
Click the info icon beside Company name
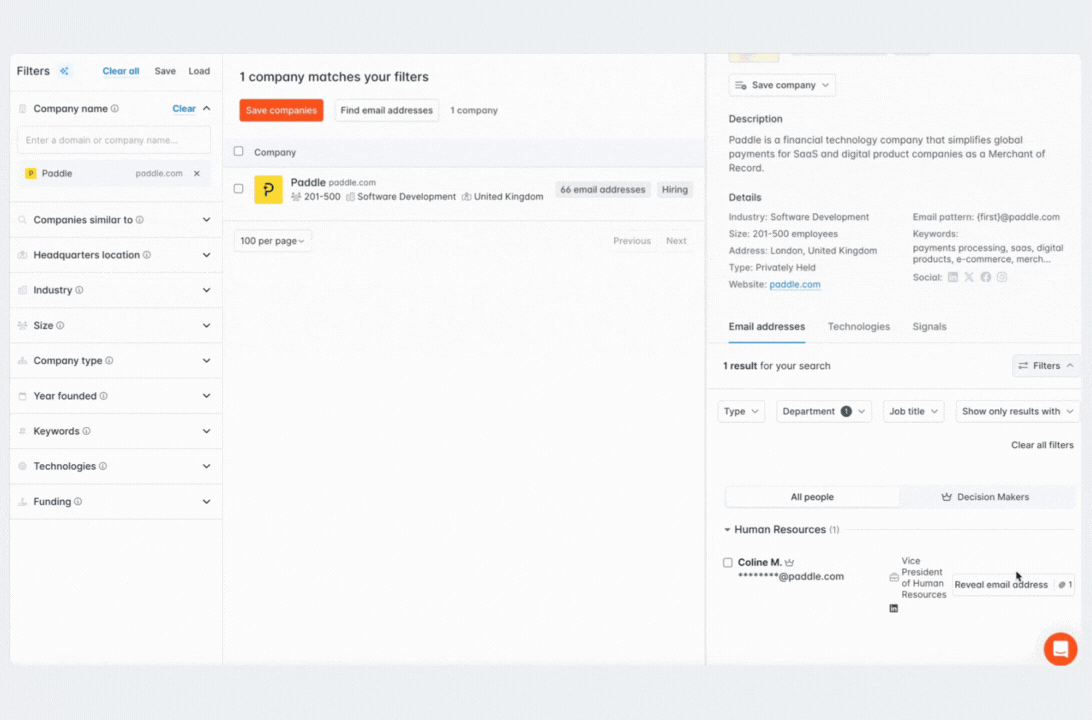115,109
